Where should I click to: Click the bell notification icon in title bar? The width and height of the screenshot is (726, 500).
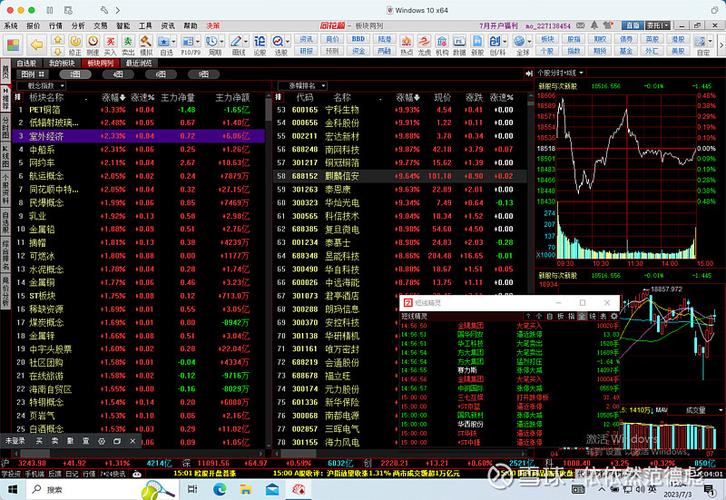595,25
